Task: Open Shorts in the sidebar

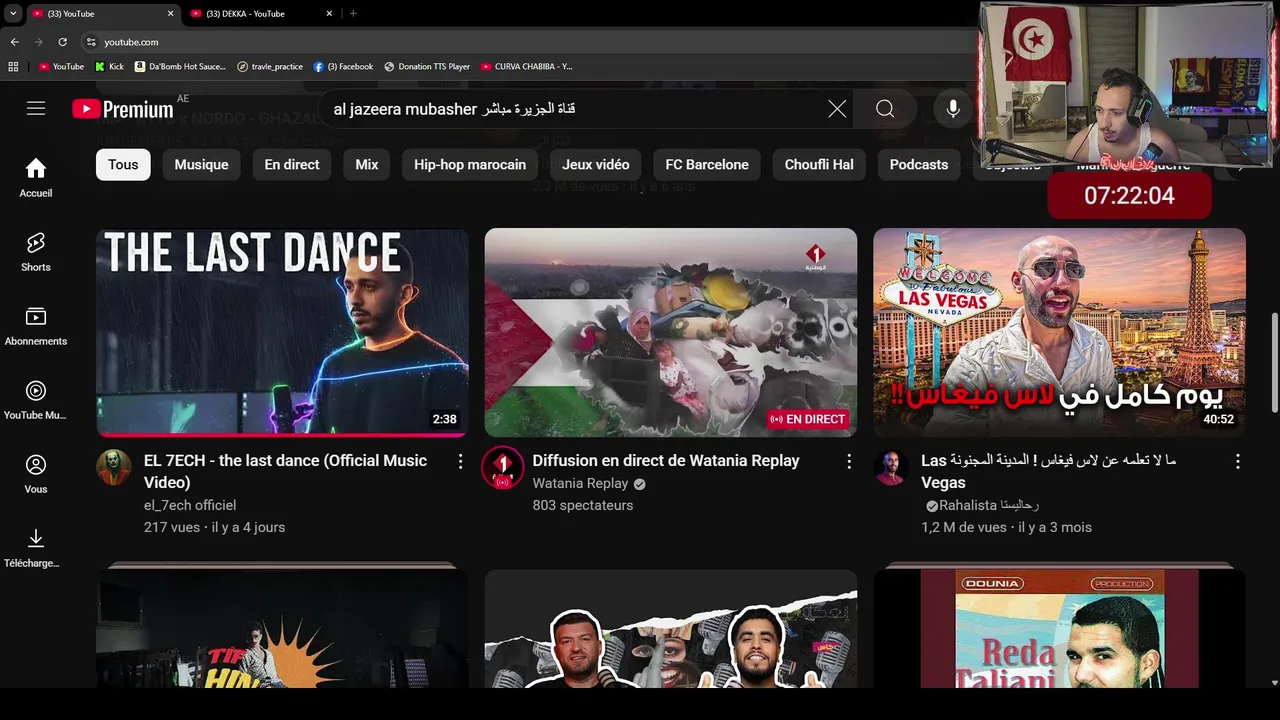Action: (x=36, y=252)
